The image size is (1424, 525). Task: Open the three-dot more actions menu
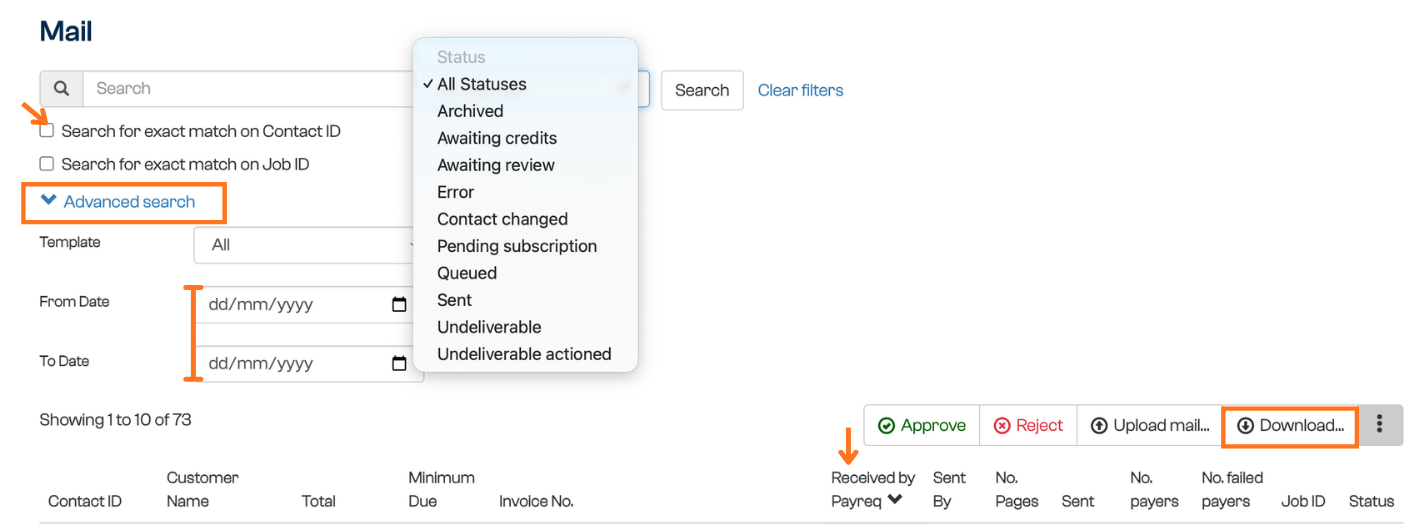point(1379,425)
